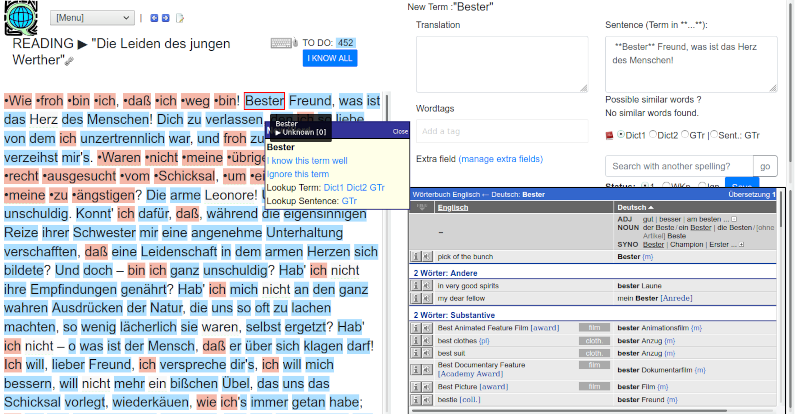Play audio for Best Animated Feature Film
This screenshot has width=800, height=414.
(427, 327)
